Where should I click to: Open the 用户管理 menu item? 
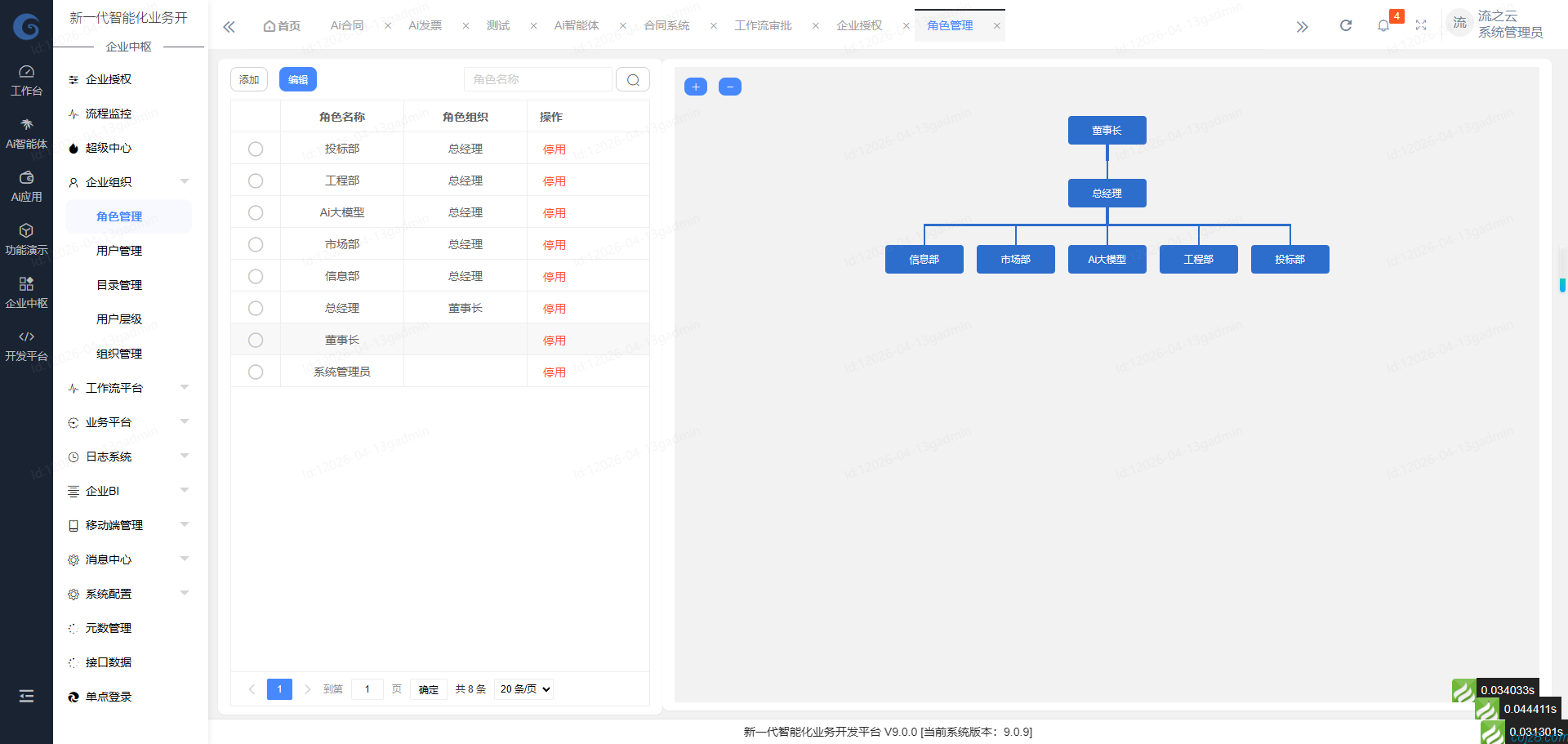pos(118,251)
